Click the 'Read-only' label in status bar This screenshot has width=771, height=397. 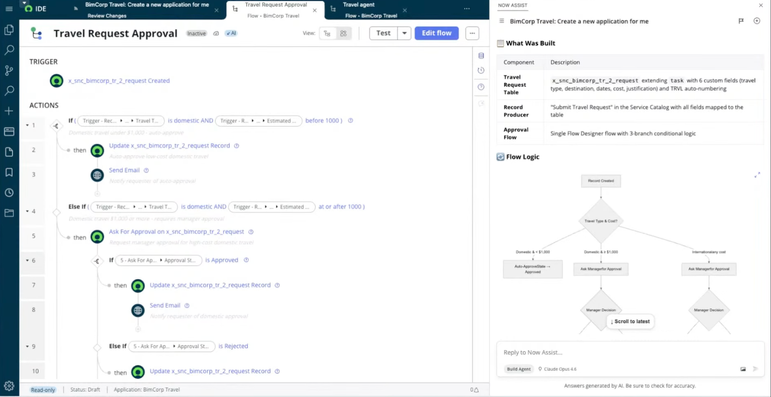point(43,390)
